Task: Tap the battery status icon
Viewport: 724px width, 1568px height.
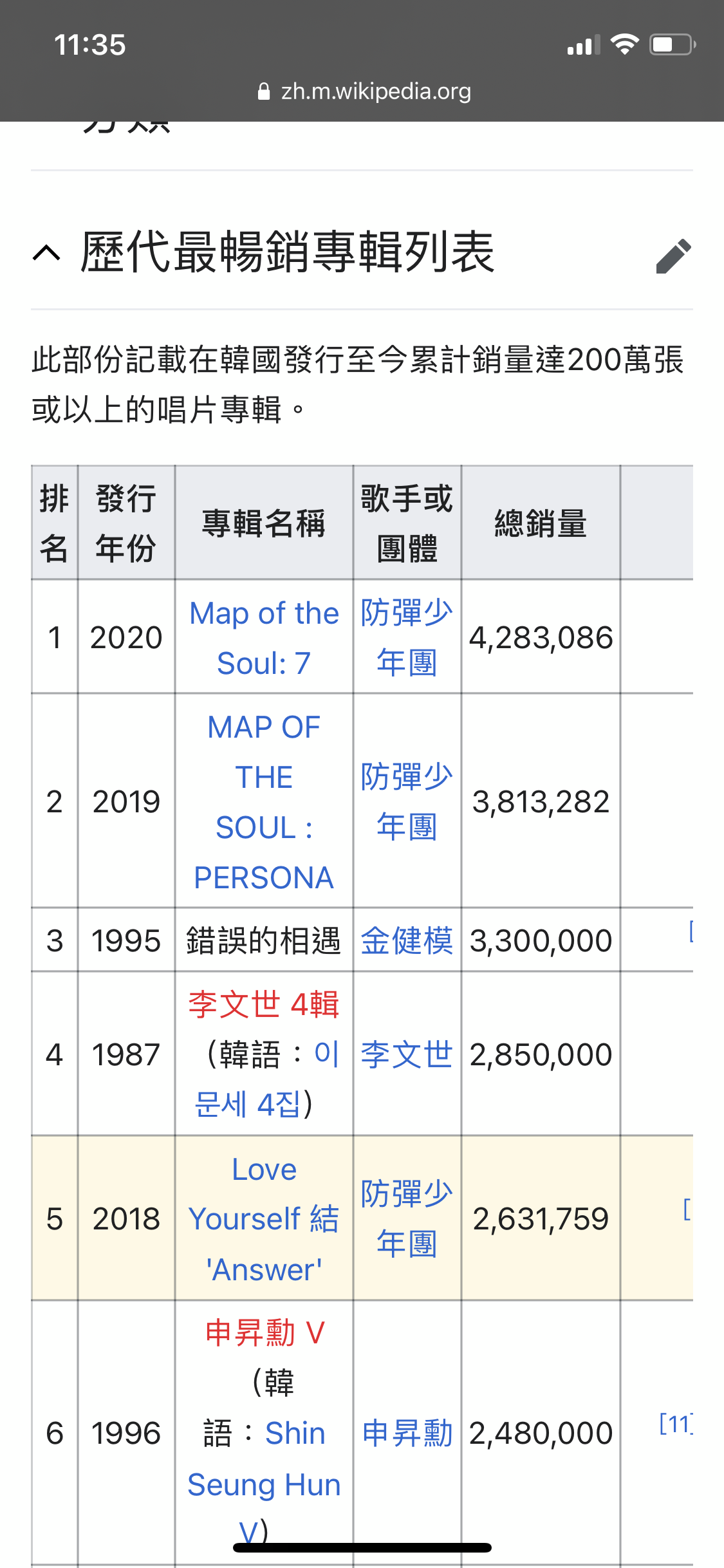Action: (673, 44)
